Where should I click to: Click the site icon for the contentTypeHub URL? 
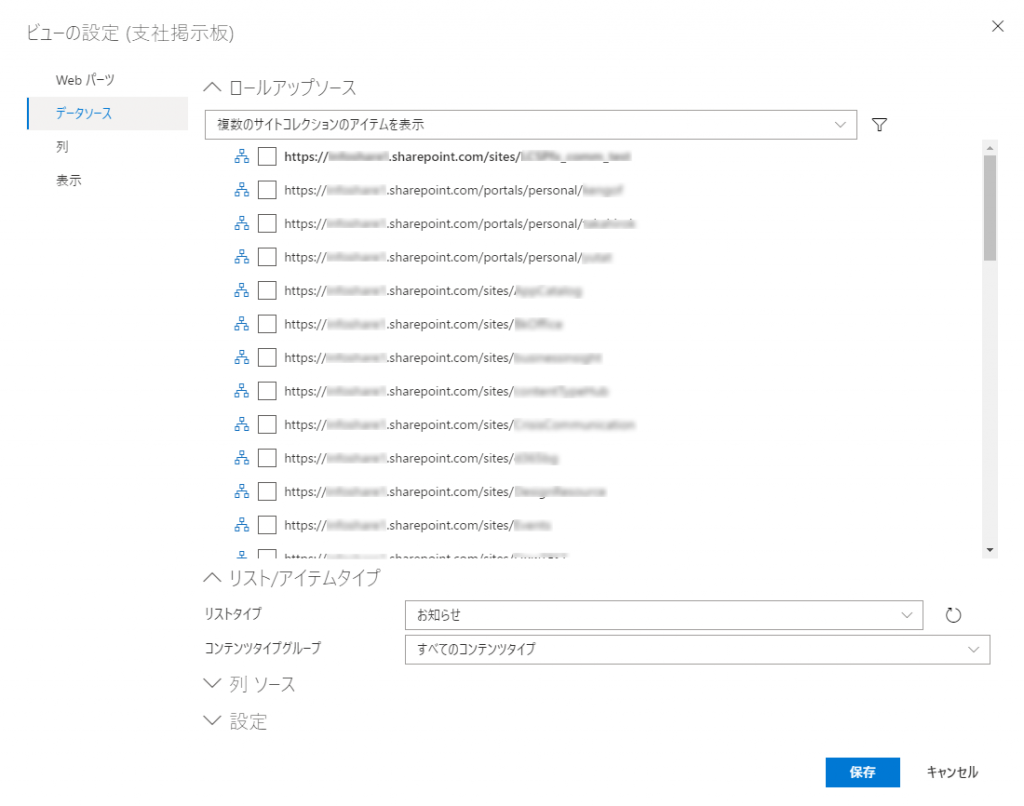pos(241,391)
